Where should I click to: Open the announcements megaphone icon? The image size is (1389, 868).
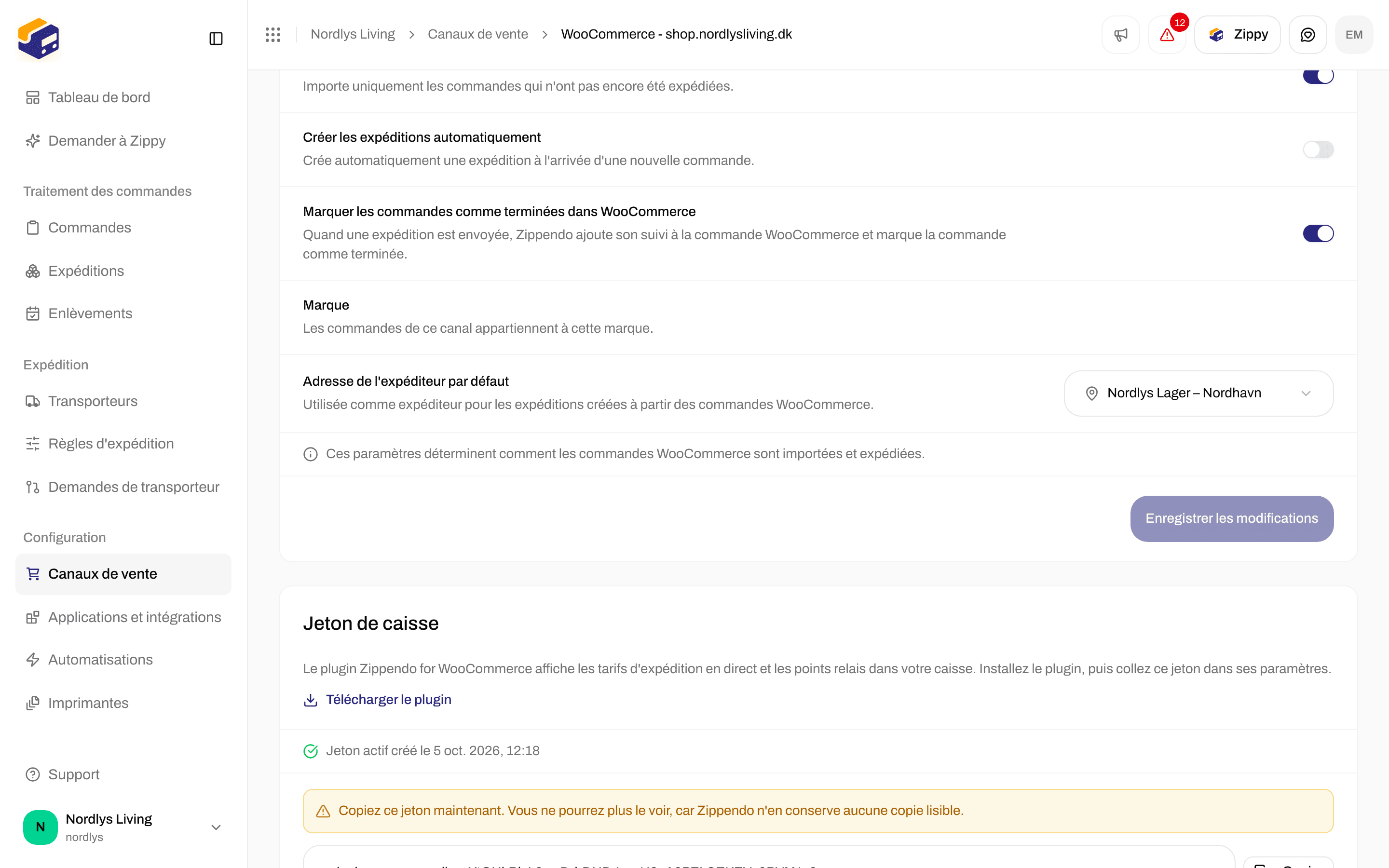[x=1120, y=34]
